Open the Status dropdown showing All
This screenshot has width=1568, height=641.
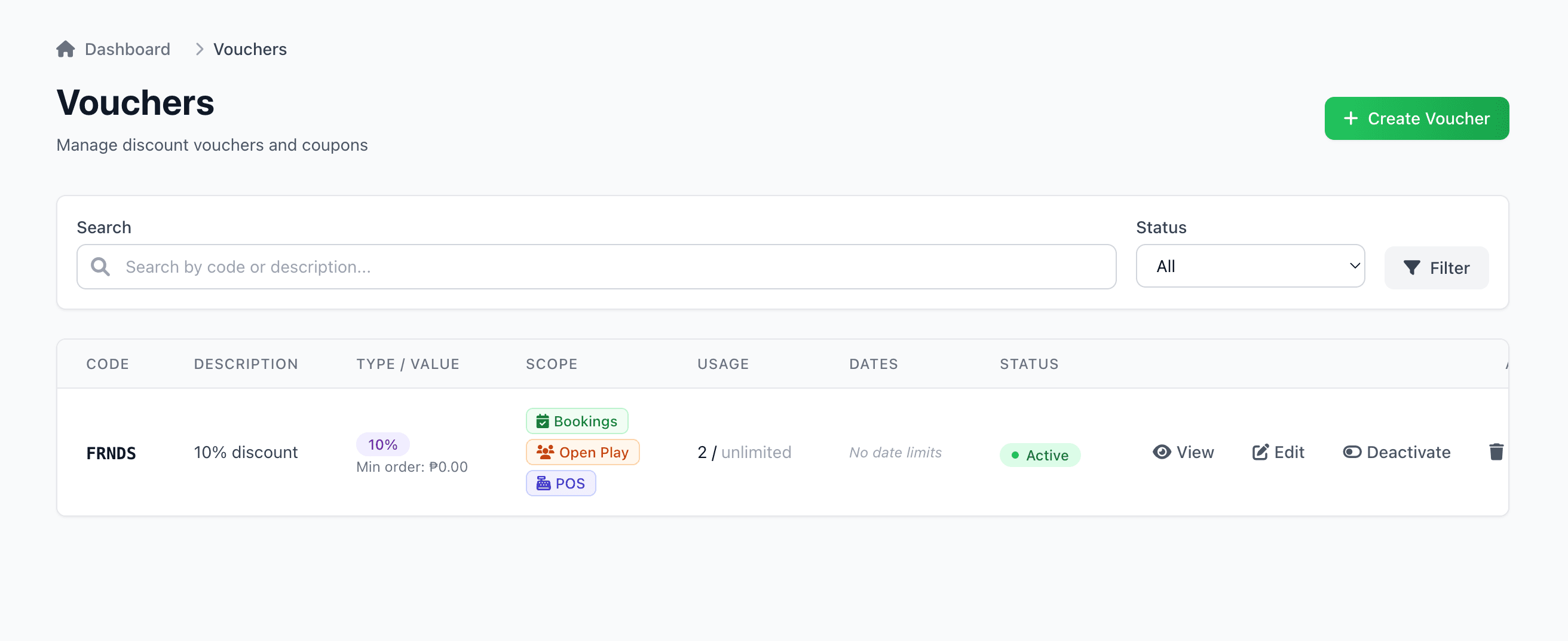(x=1249, y=265)
